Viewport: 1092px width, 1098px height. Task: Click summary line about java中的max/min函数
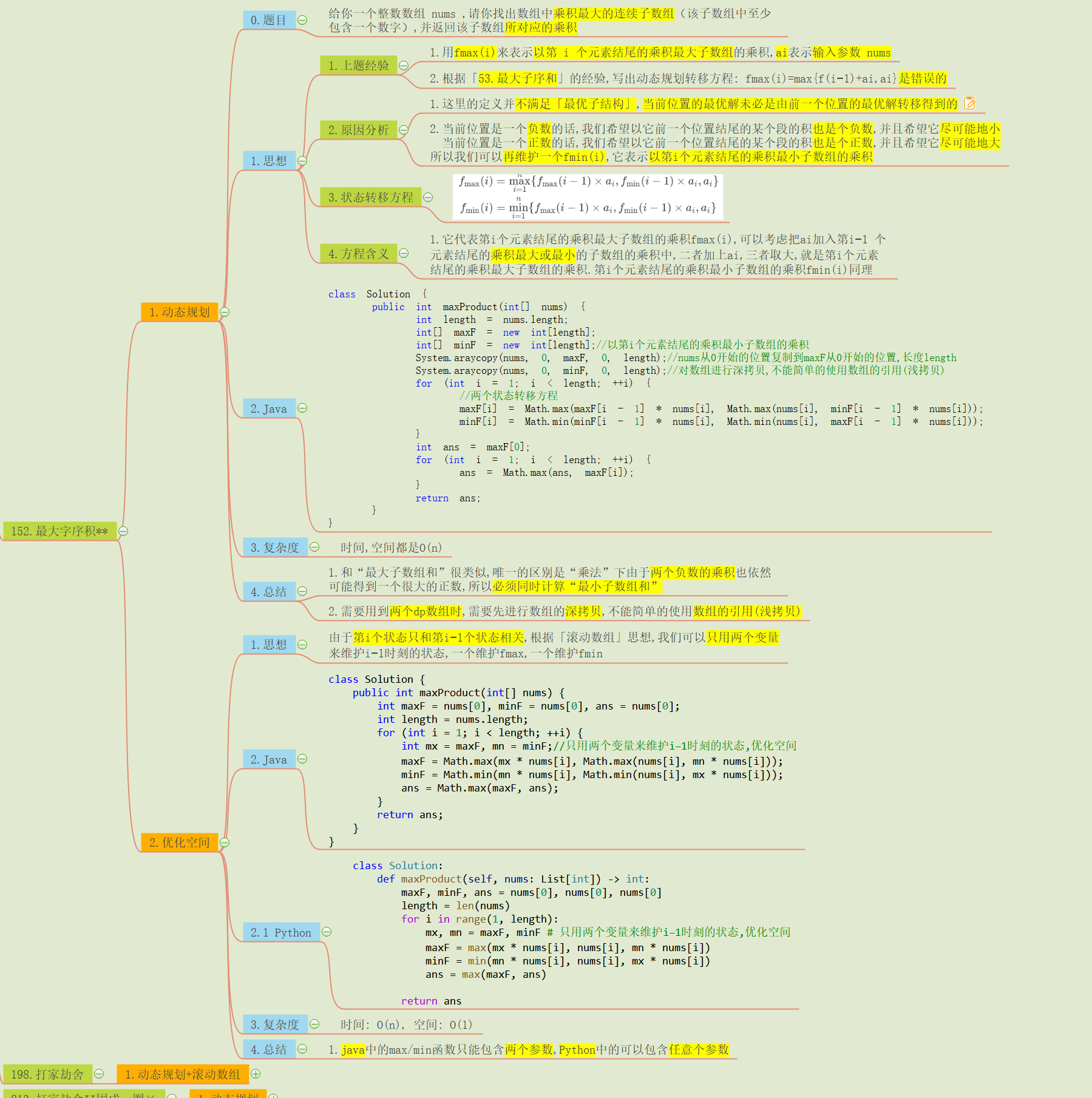pyautogui.click(x=529, y=1049)
